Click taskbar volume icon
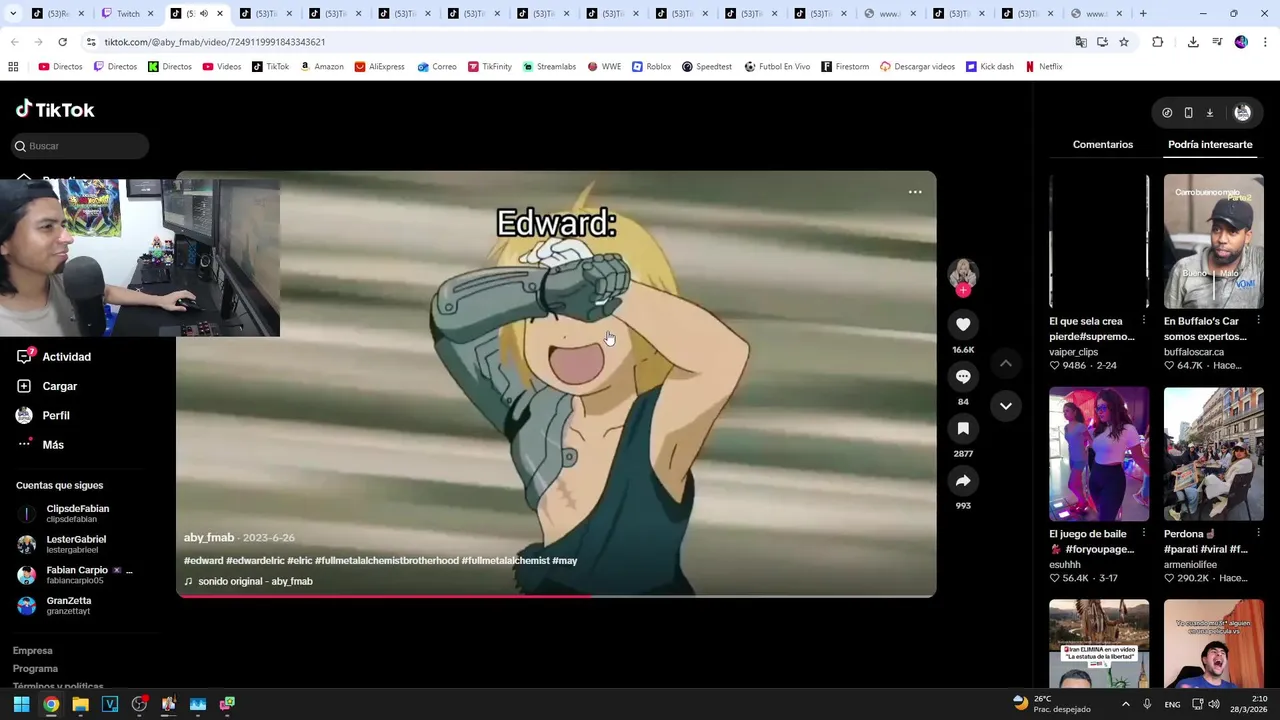Image resolution: width=1280 pixels, height=720 pixels. point(1214,704)
